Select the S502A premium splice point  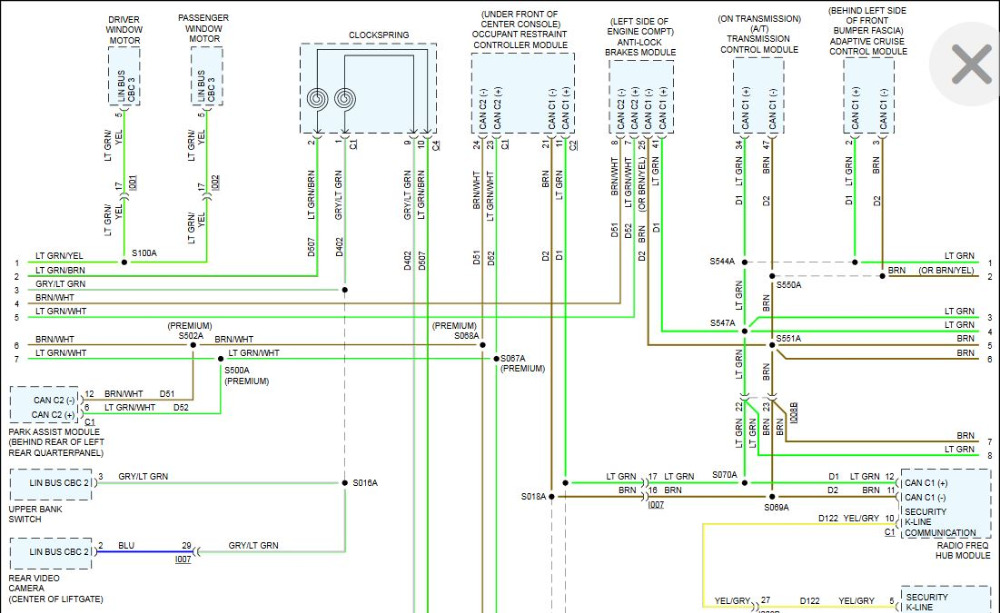(192, 345)
